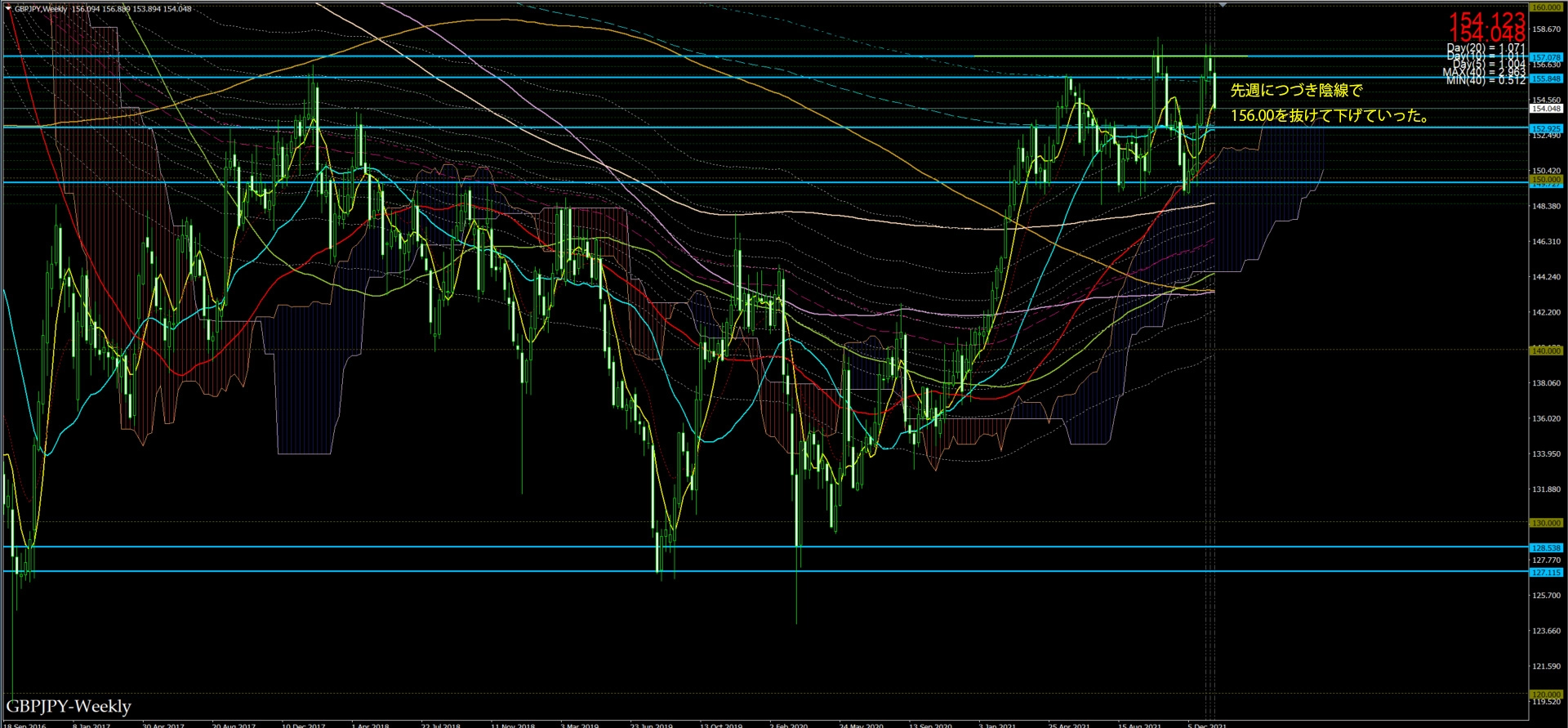Screen dimensions: 1568x728
Task: Click the 121.590 price scale value
Action: [x=1546, y=666]
